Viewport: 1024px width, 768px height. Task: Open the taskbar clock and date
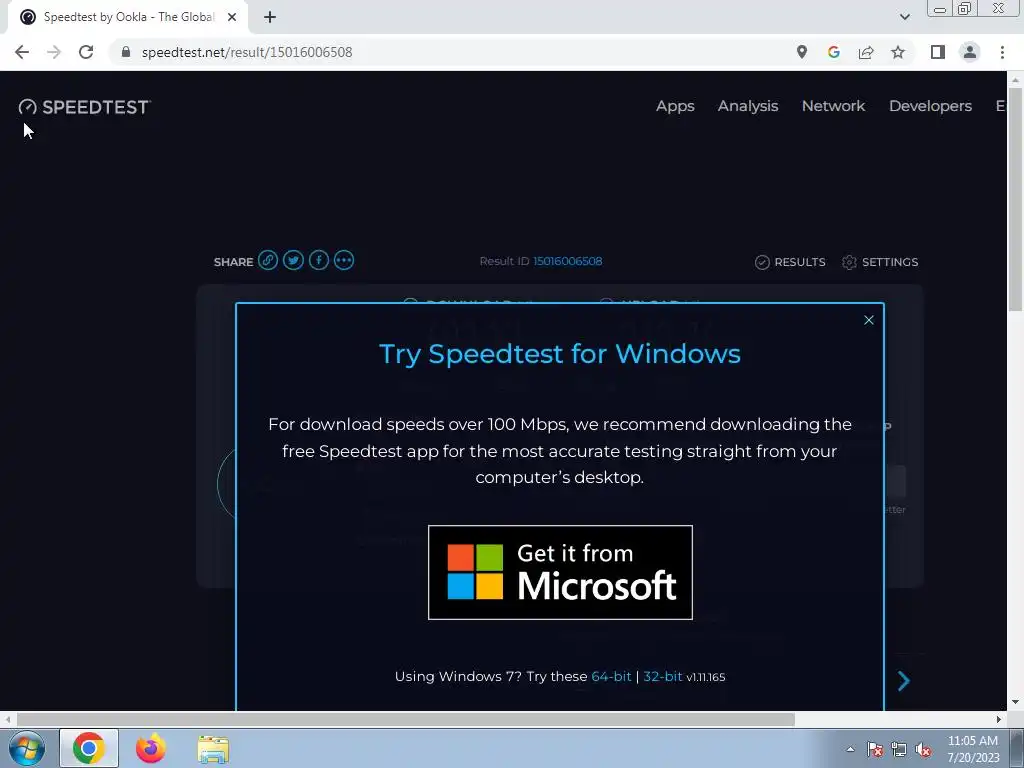[973, 749]
